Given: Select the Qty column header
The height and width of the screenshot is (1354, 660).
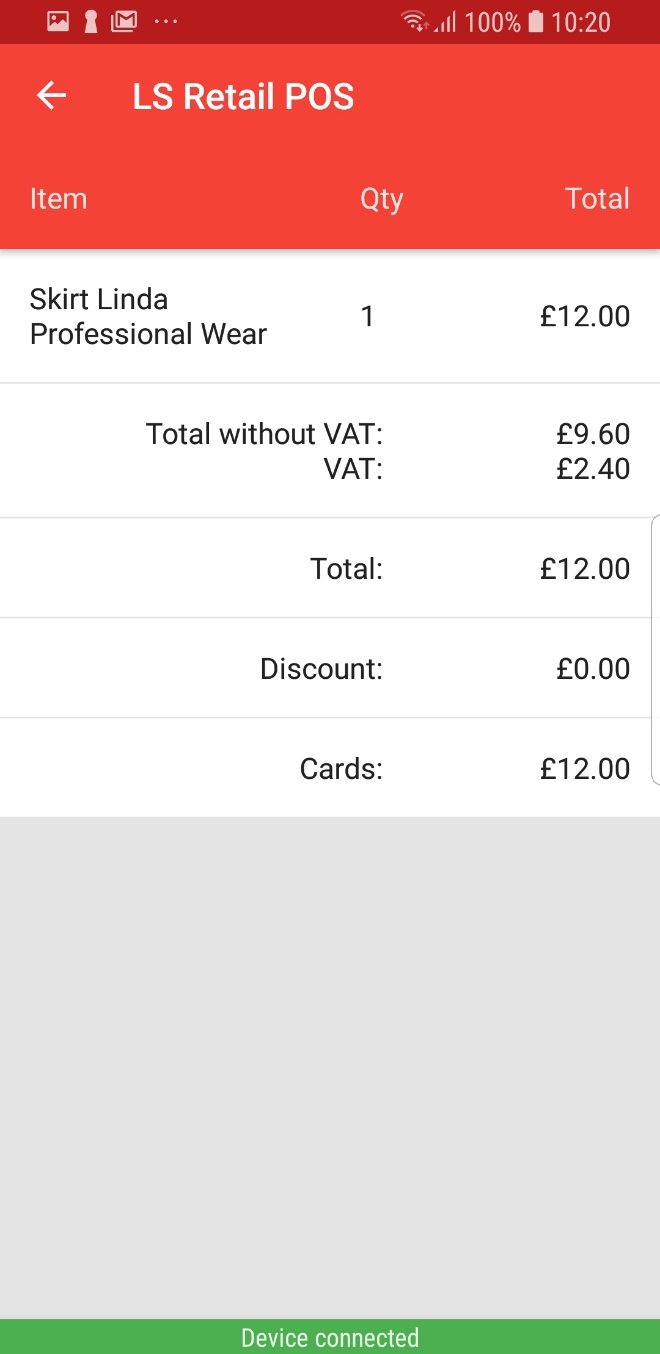Looking at the screenshot, I should click(381, 198).
